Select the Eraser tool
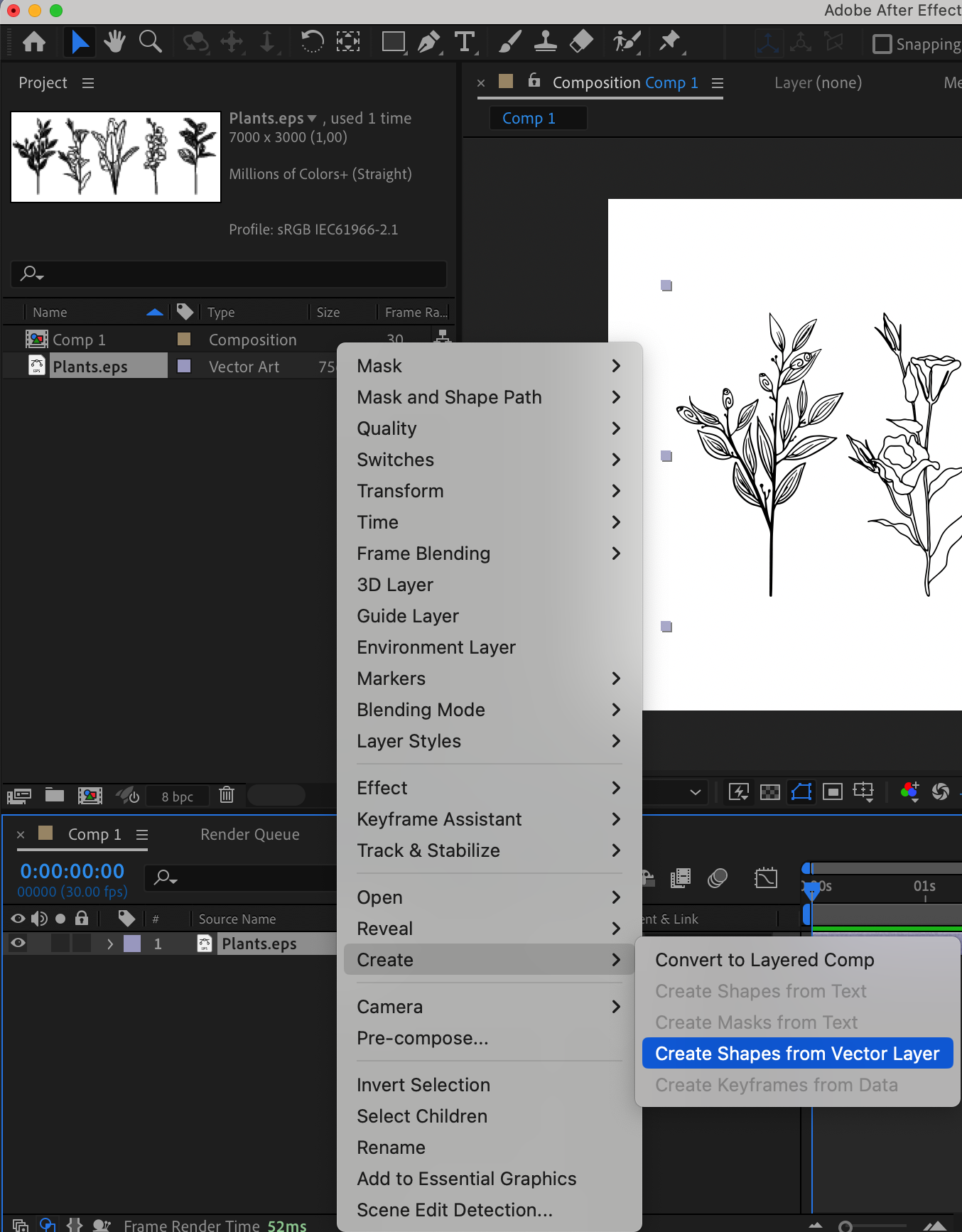Screen dimensions: 962x1232 [x=582, y=42]
